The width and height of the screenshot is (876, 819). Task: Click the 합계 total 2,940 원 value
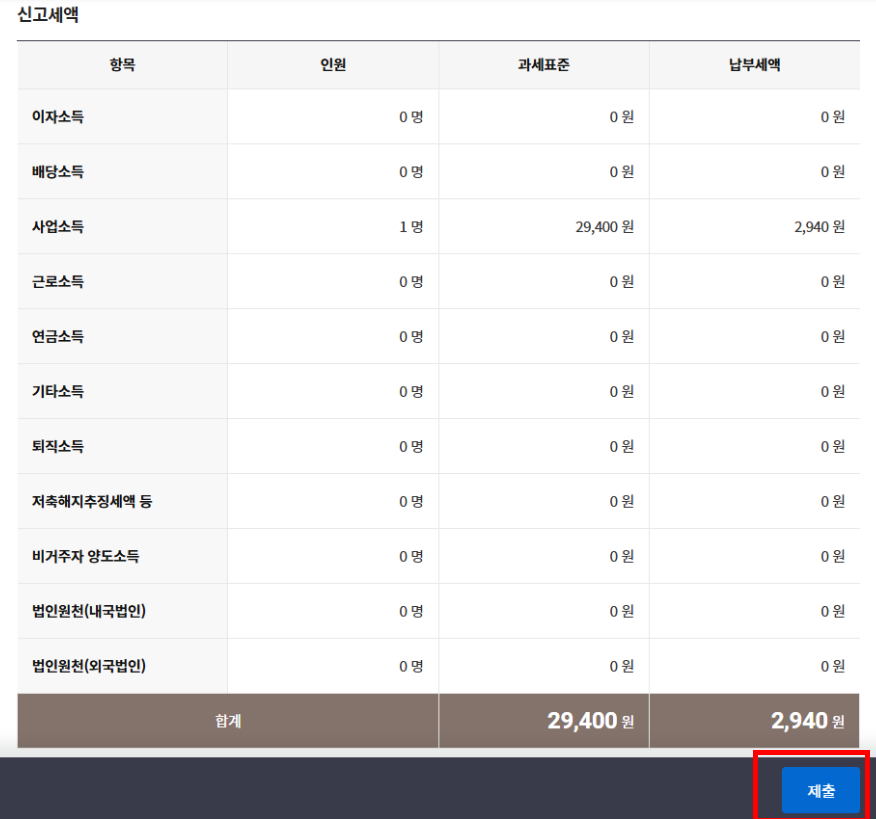tap(808, 721)
